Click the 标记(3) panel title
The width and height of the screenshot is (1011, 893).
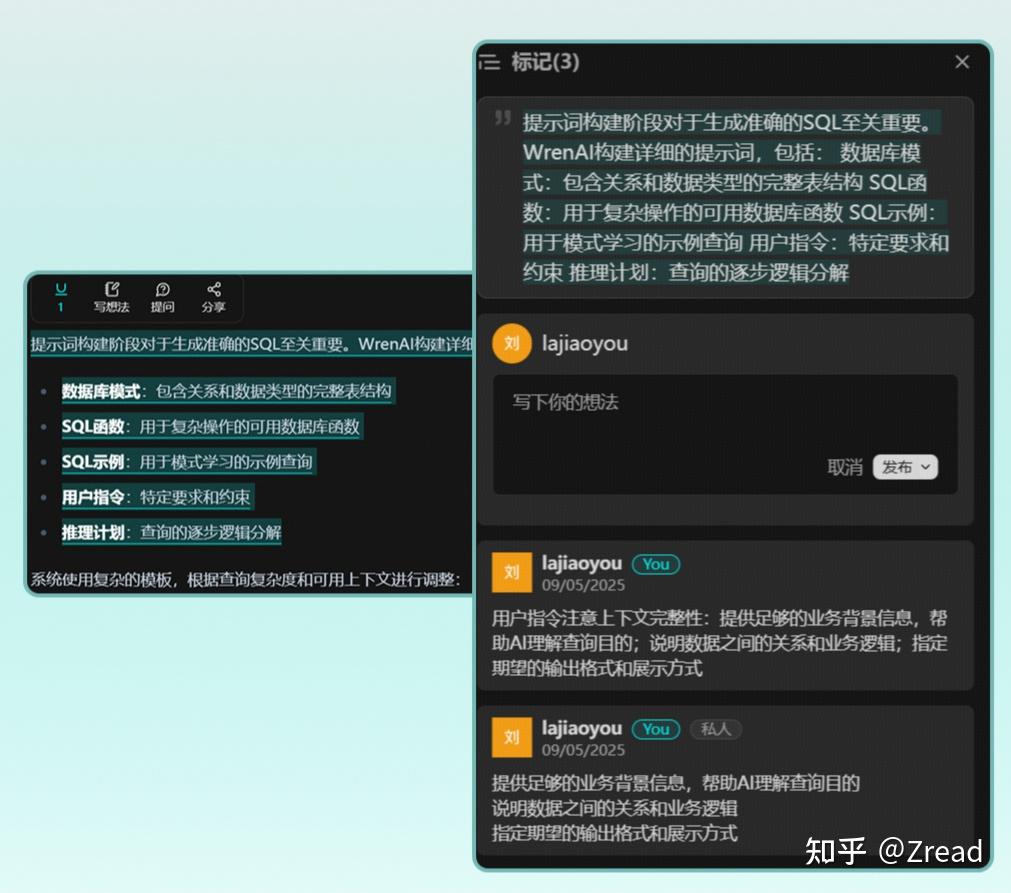click(545, 62)
